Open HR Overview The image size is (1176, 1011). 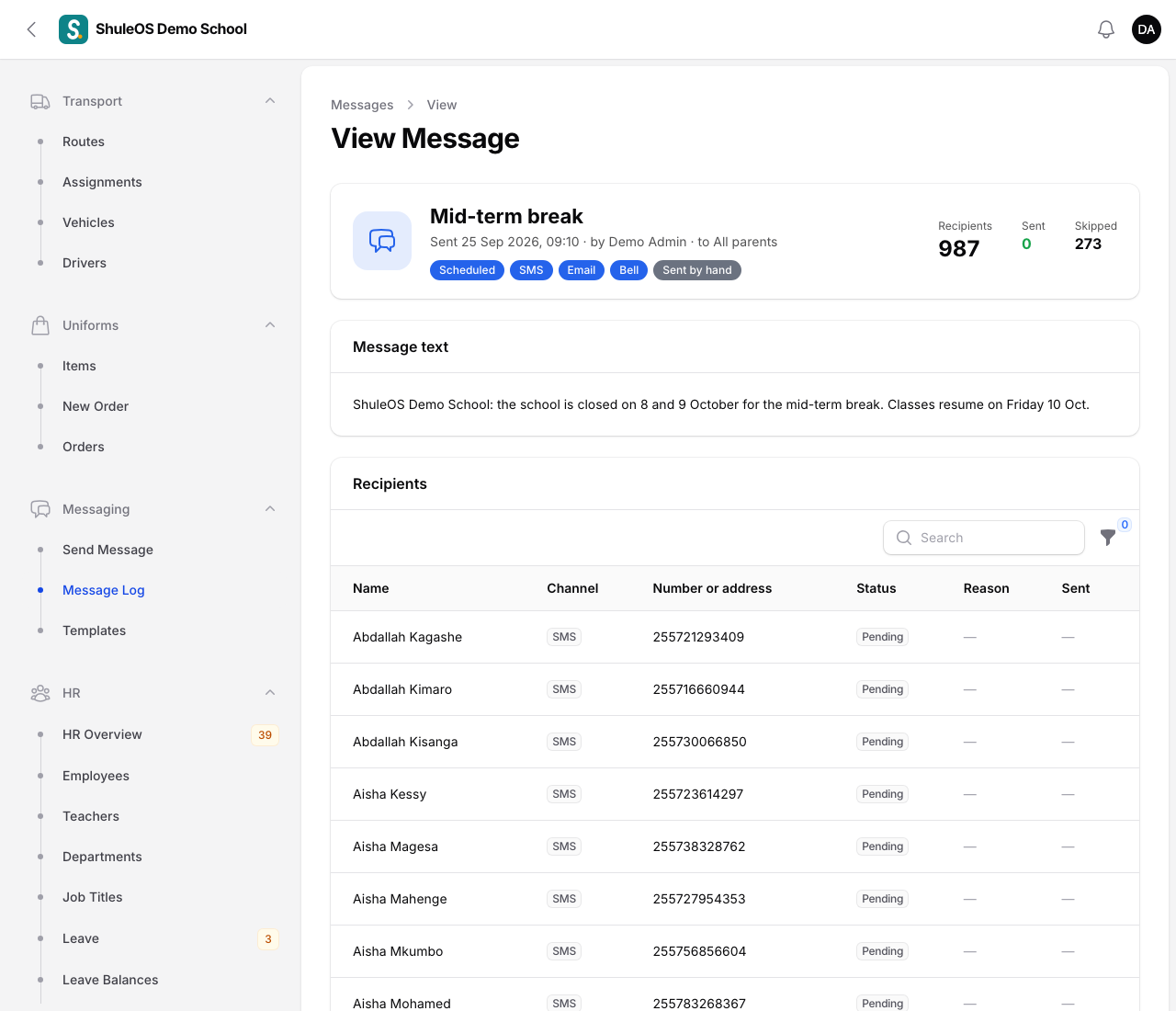[x=102, y=734]
